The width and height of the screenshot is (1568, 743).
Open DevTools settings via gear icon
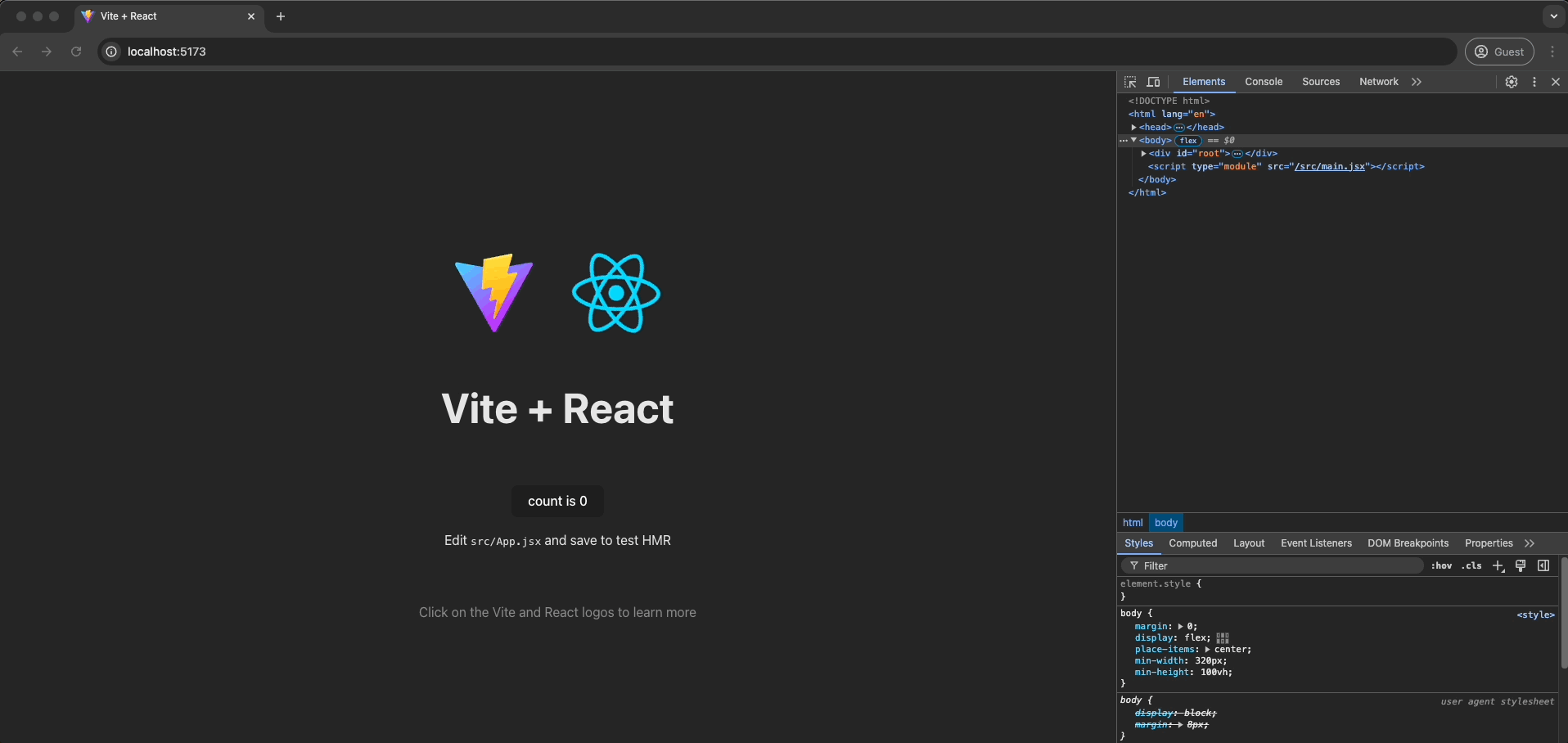tap(1512, 82)
